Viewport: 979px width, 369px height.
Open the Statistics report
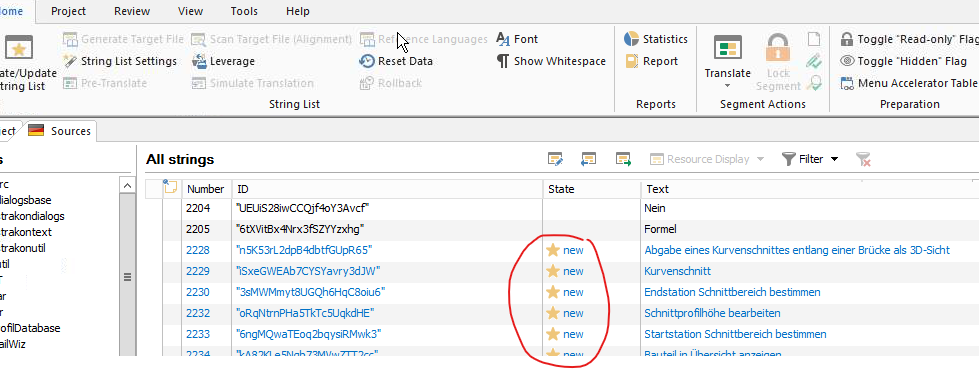(656, 39)
